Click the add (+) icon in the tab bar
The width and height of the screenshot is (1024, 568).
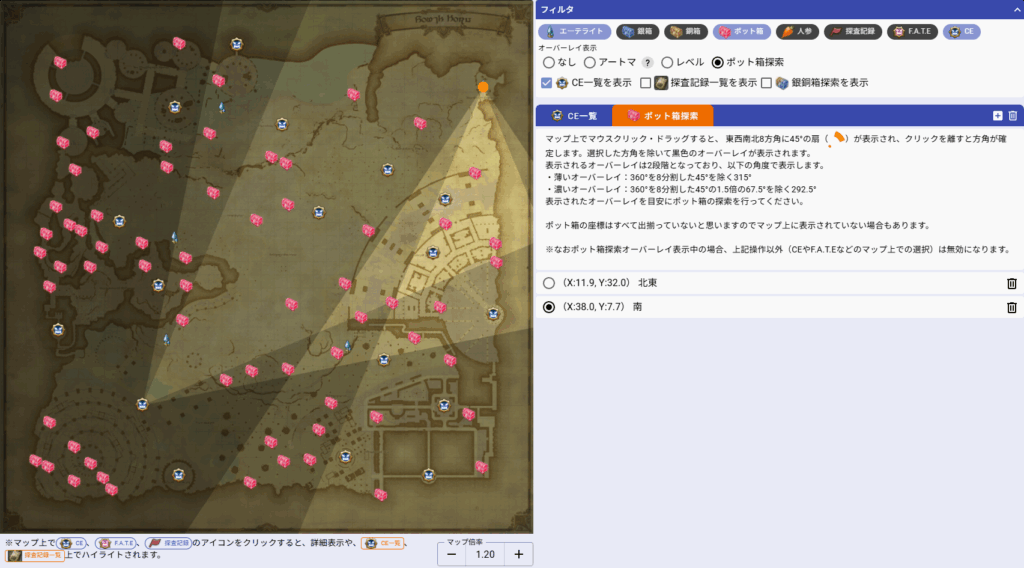pos(997,116)
